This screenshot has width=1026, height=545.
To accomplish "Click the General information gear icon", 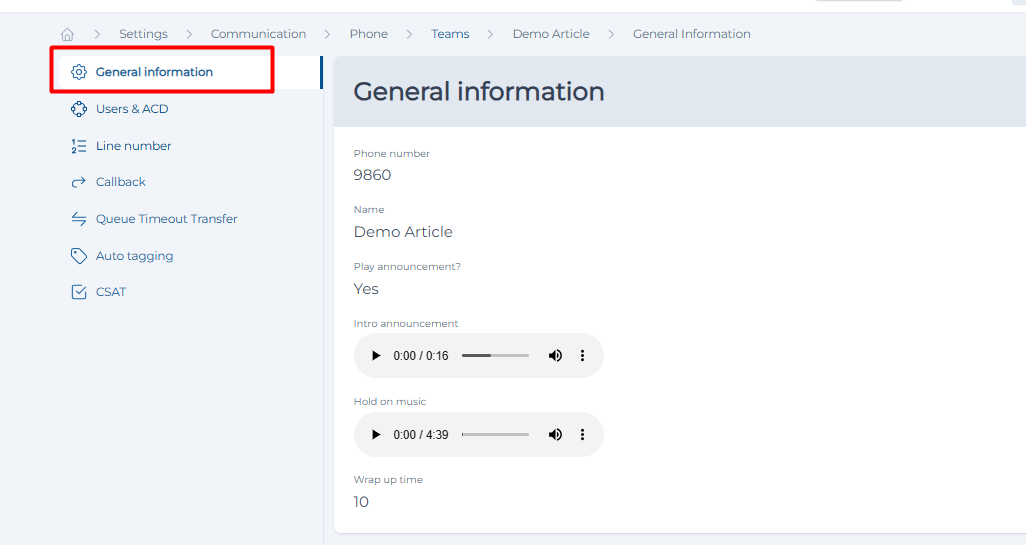I will (79, 72).
